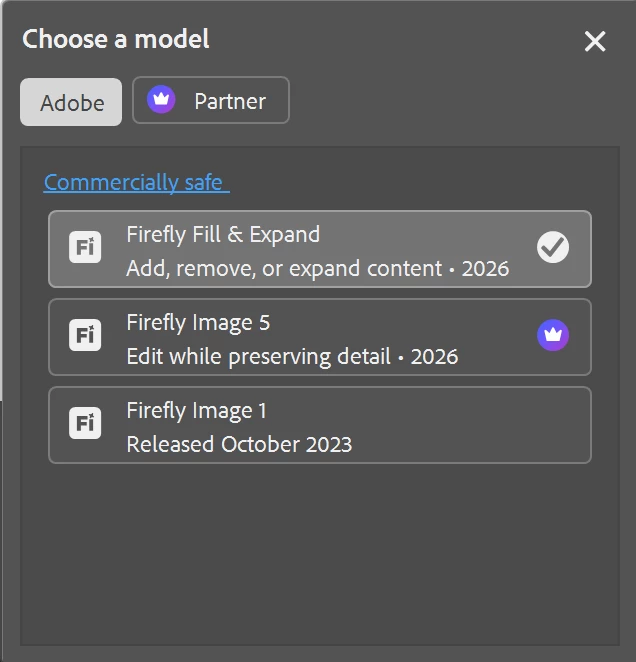The image size is (636, 662).
Task: Close the Choose a model dialog
Action: coord(595,41)
